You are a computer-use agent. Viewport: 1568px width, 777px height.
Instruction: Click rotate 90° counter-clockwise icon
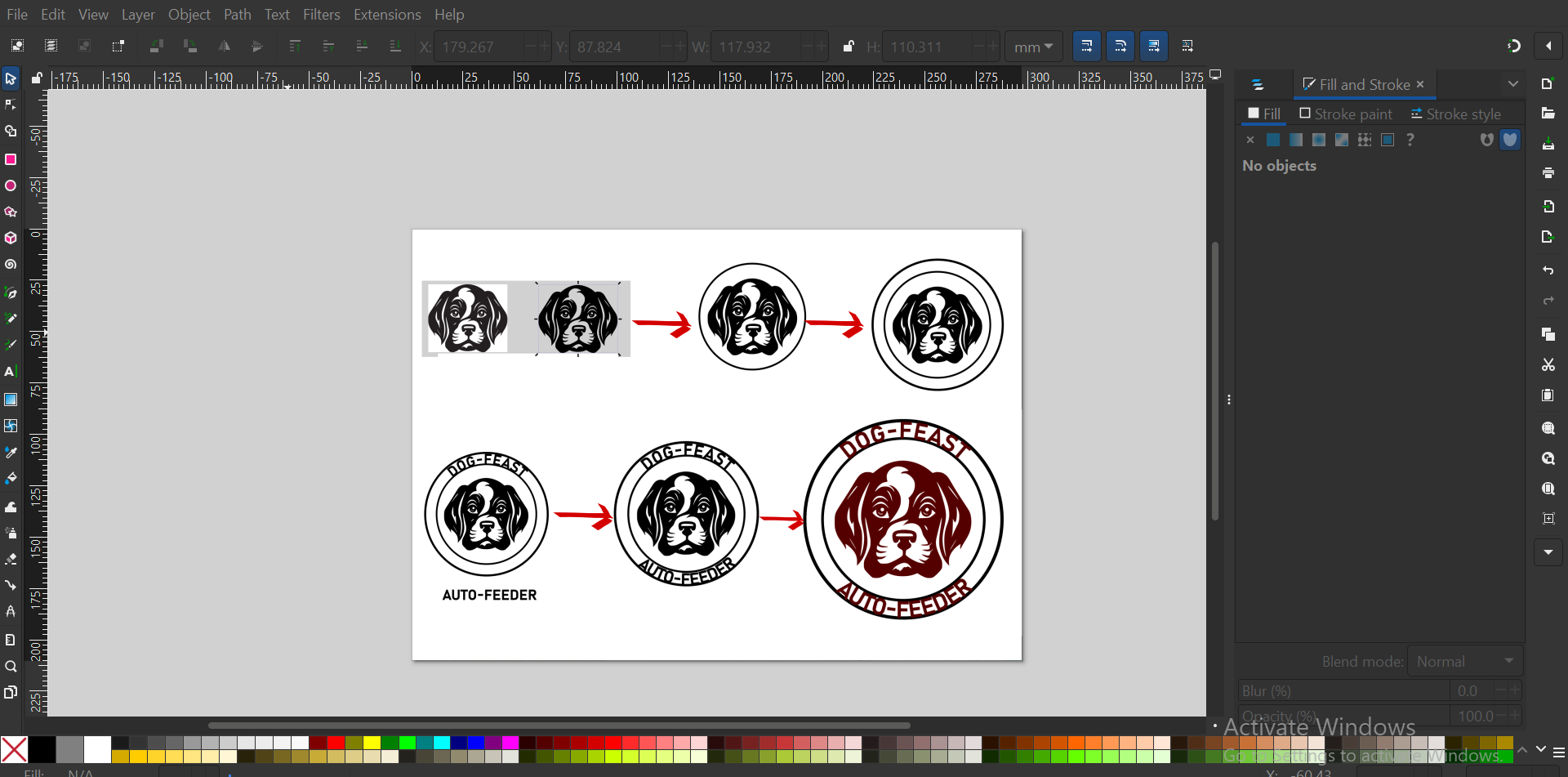[x=156, y=46]
